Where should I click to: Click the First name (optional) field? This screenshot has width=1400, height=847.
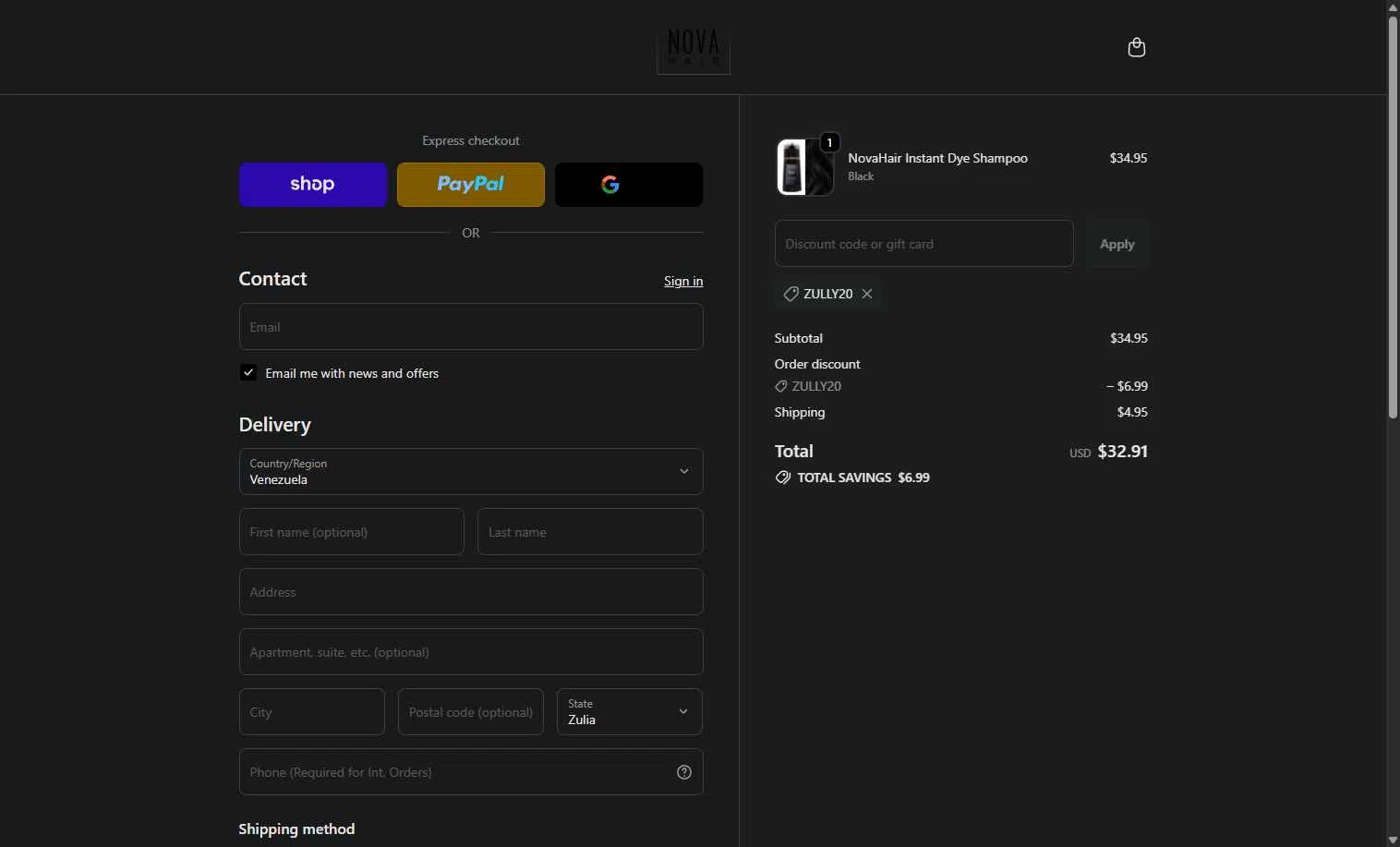click(352, 532)
